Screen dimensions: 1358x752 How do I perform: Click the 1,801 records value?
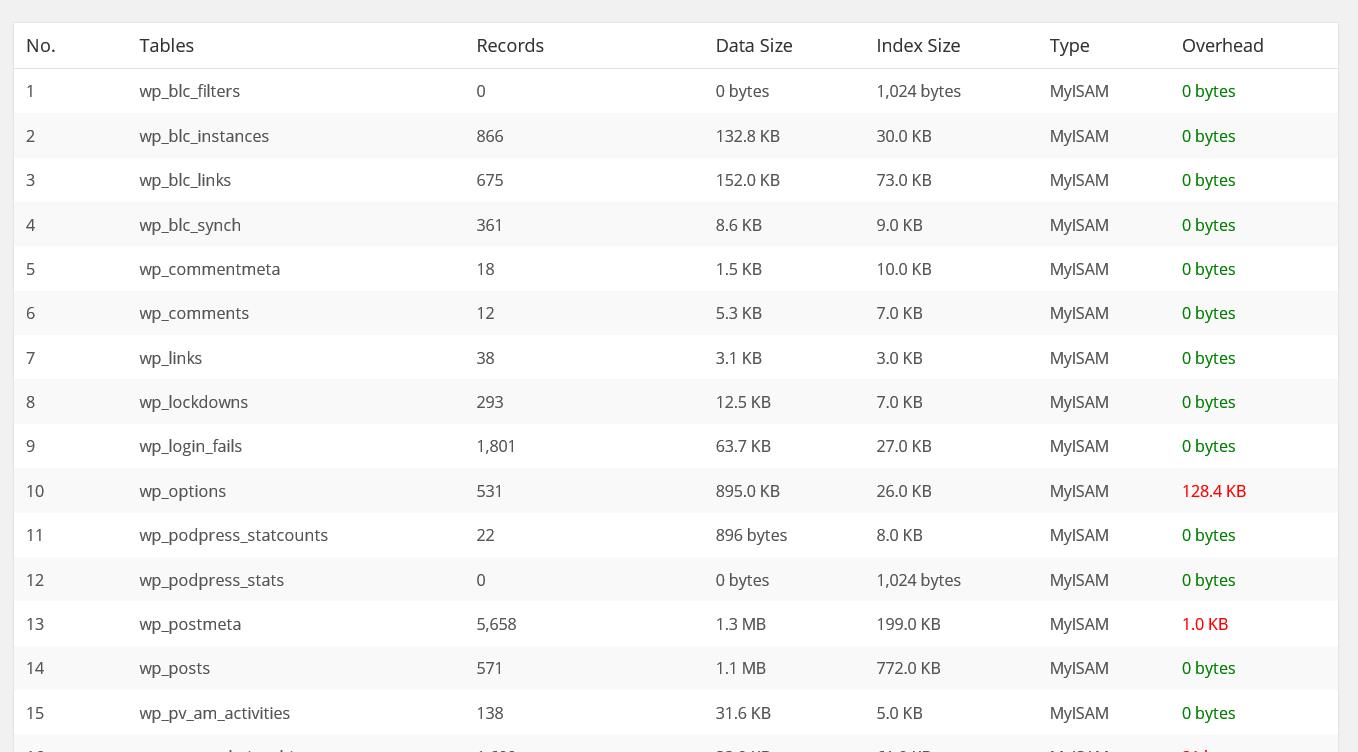point(496,446)
